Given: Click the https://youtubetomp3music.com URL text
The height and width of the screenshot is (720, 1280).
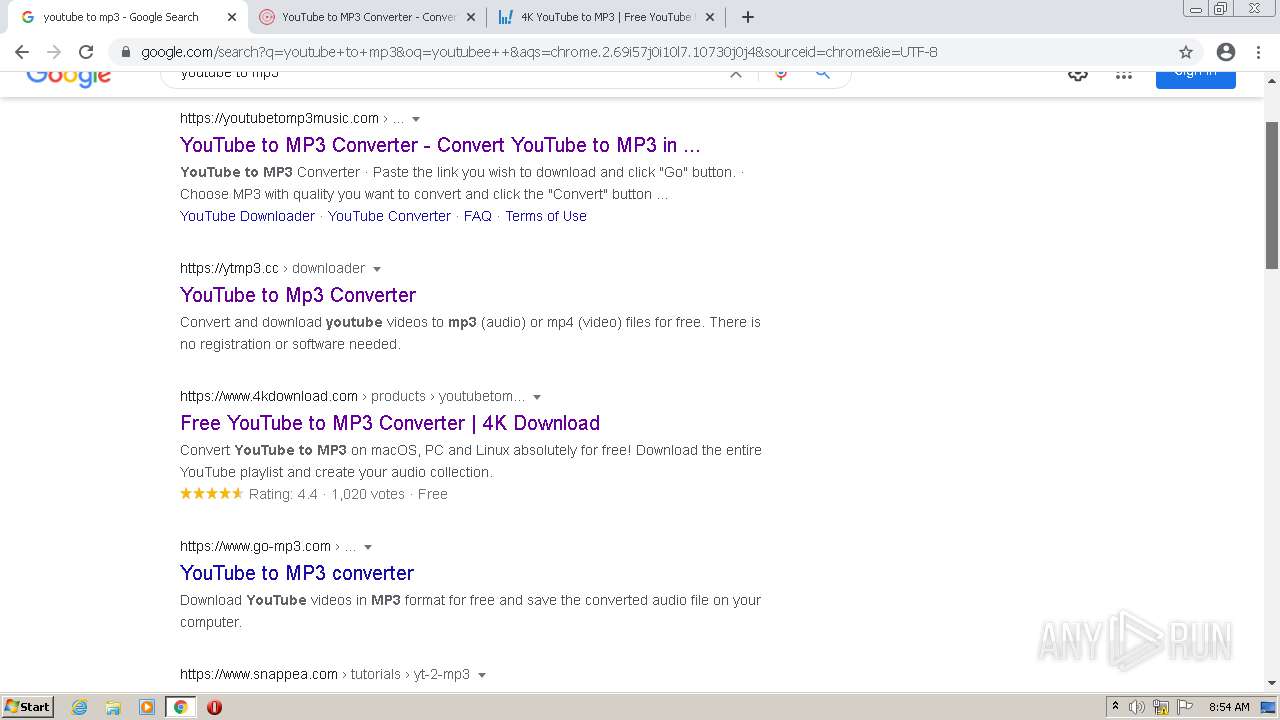Looking at the screenshot, I should point(279,118).
